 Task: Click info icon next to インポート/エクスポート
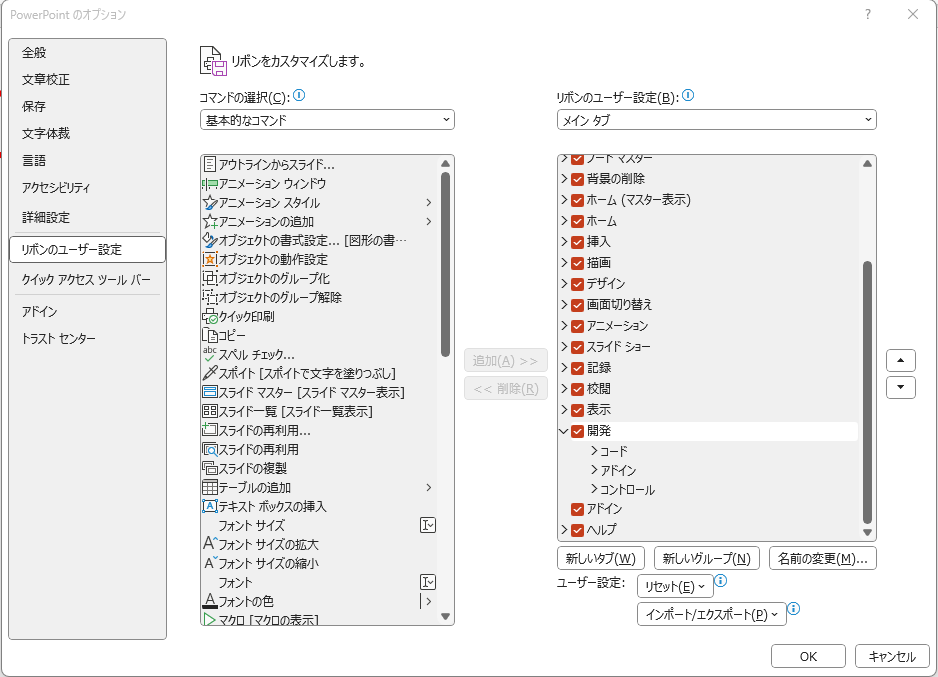point(793,609)
